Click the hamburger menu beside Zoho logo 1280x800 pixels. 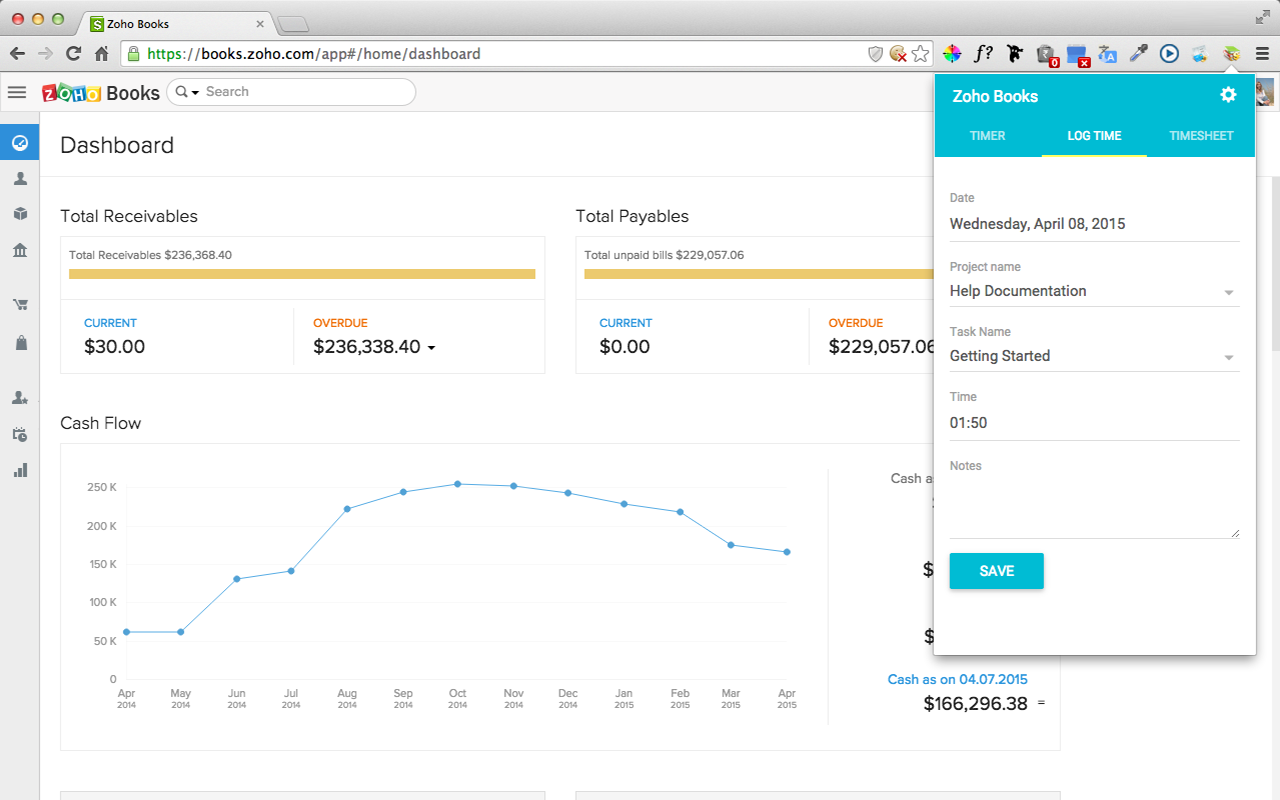pyautogui.click(x=17, y=92)
